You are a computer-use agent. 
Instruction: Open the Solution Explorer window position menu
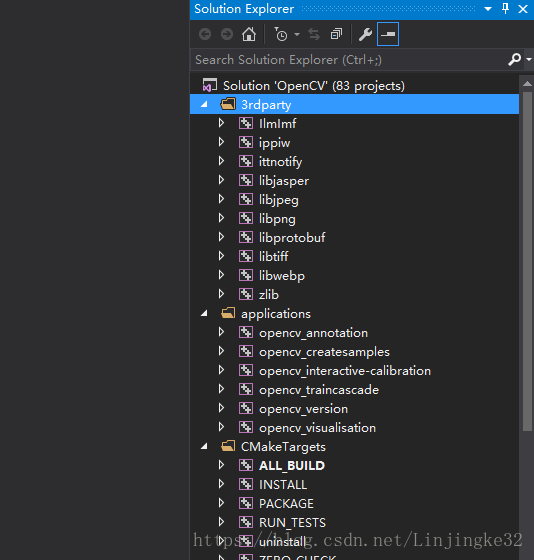[x=488, y=9]
